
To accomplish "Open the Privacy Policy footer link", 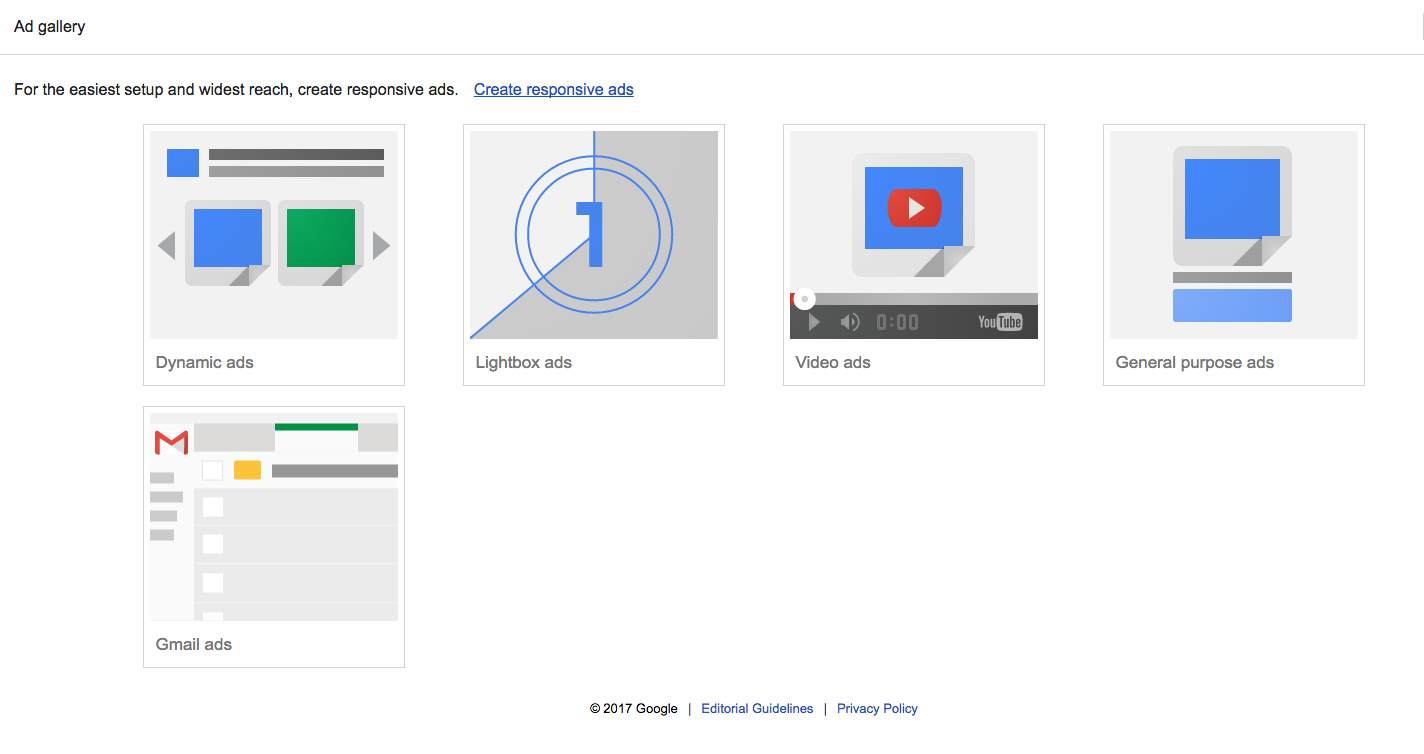I will [x=877, y=708].
